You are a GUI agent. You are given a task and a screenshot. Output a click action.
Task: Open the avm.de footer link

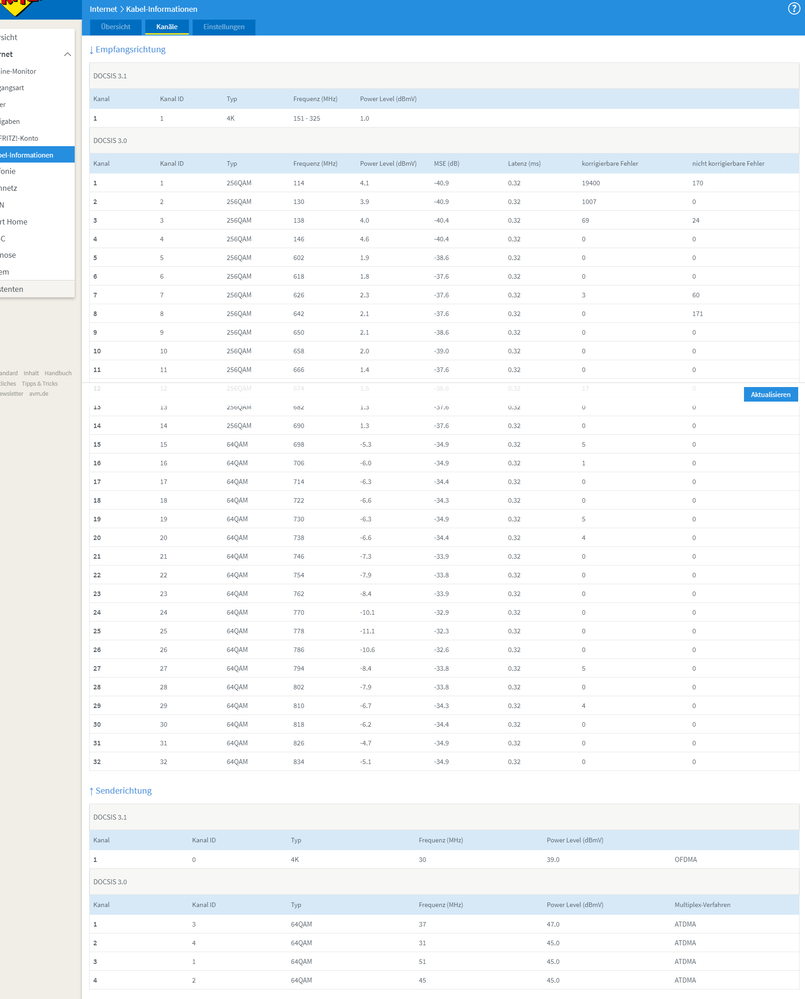38,394
